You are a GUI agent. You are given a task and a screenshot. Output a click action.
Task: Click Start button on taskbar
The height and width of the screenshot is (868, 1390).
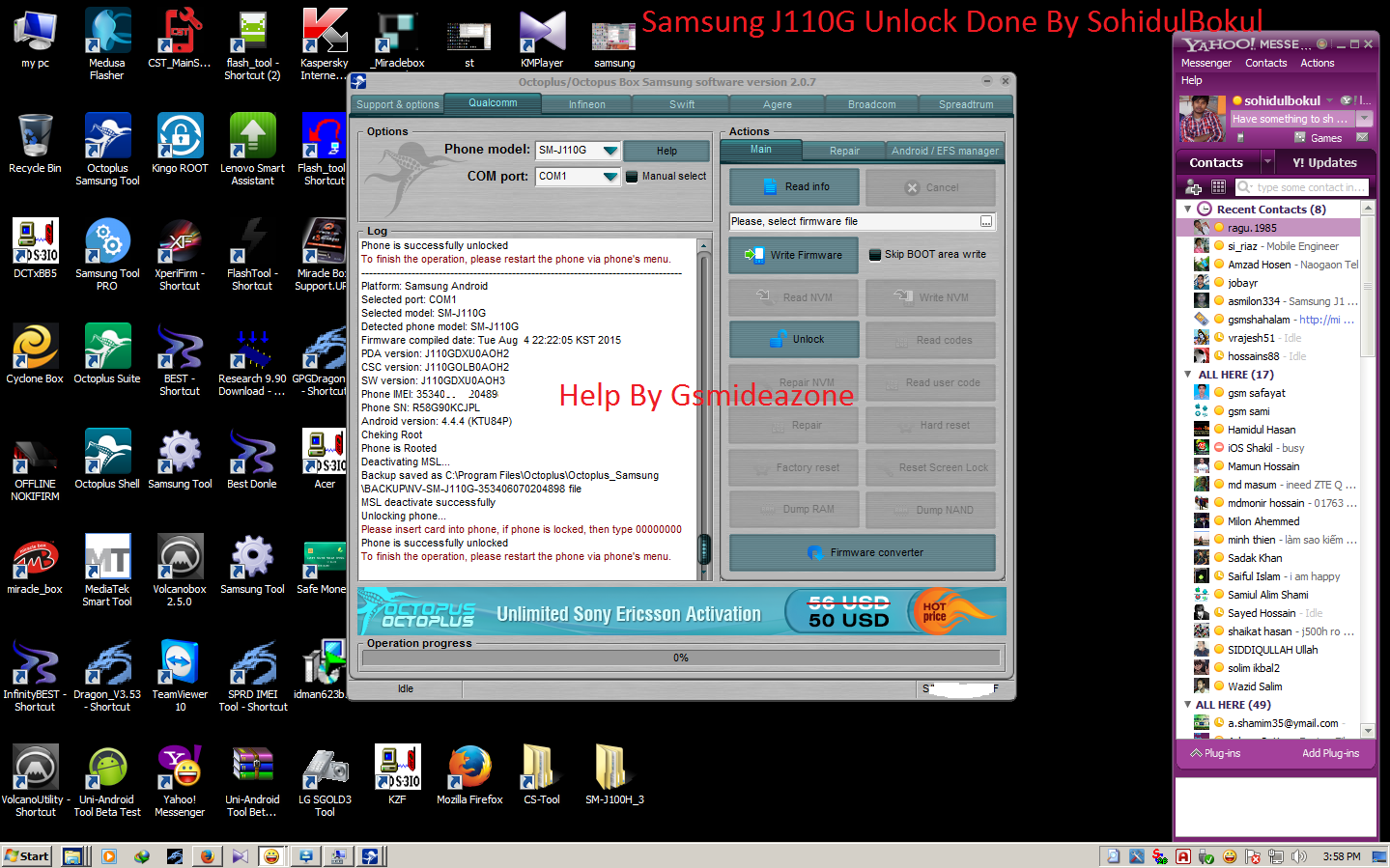[27, 856]
